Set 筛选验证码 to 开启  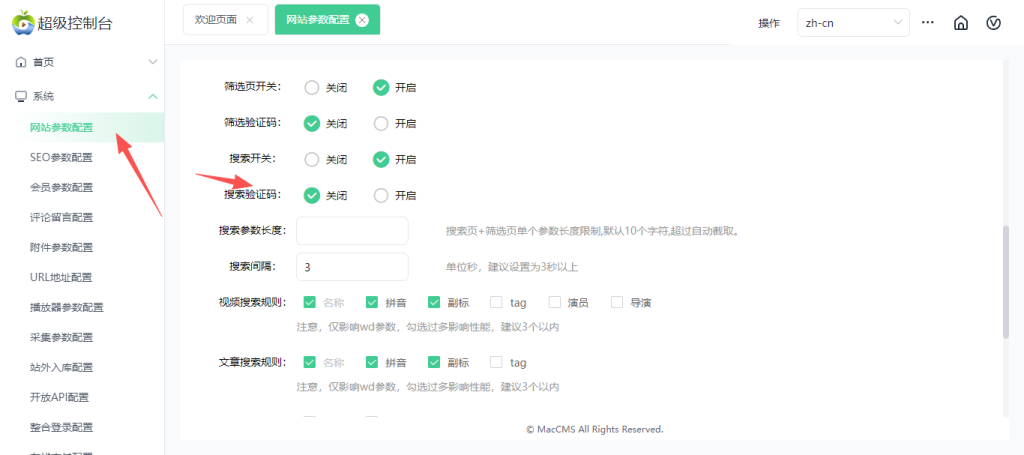(381, 123)
